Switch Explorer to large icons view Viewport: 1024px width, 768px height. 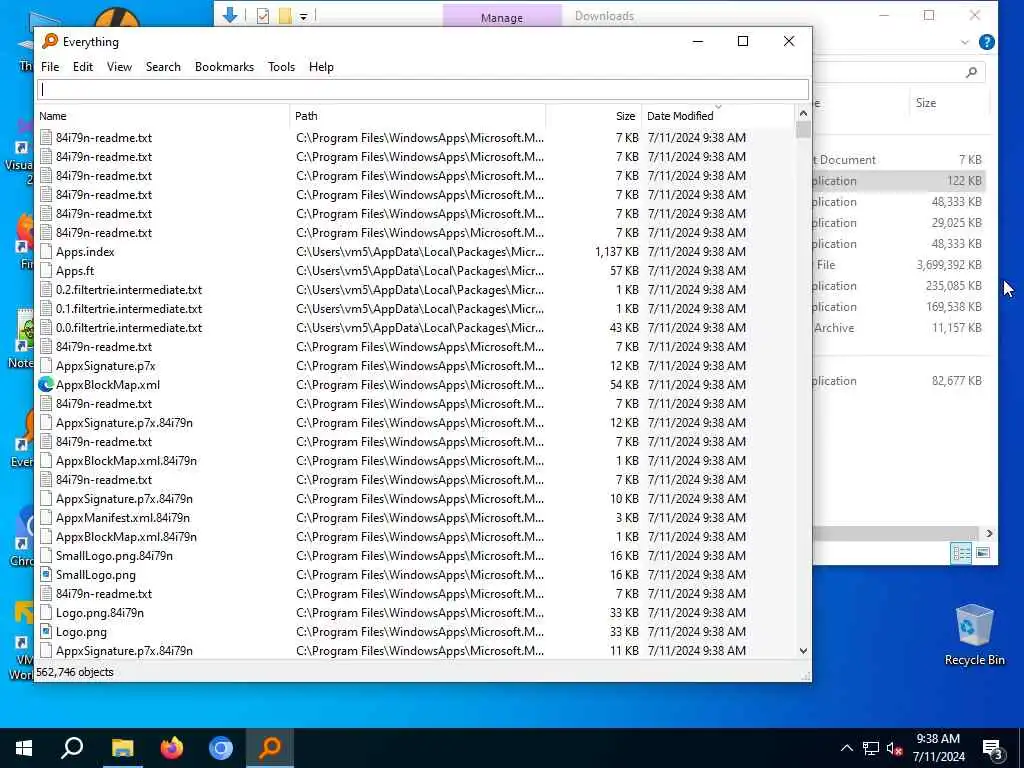point(982,553)
